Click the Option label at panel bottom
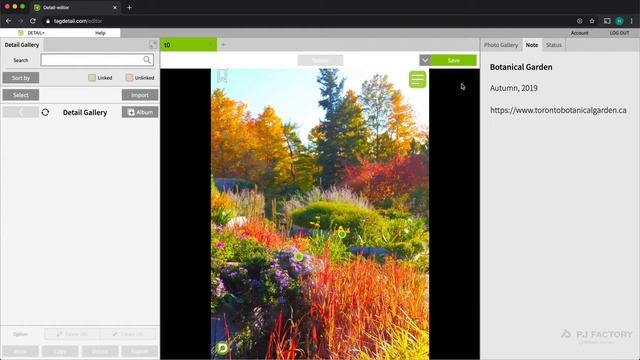The width and height of the screenshot is (640, 360). 20,334
